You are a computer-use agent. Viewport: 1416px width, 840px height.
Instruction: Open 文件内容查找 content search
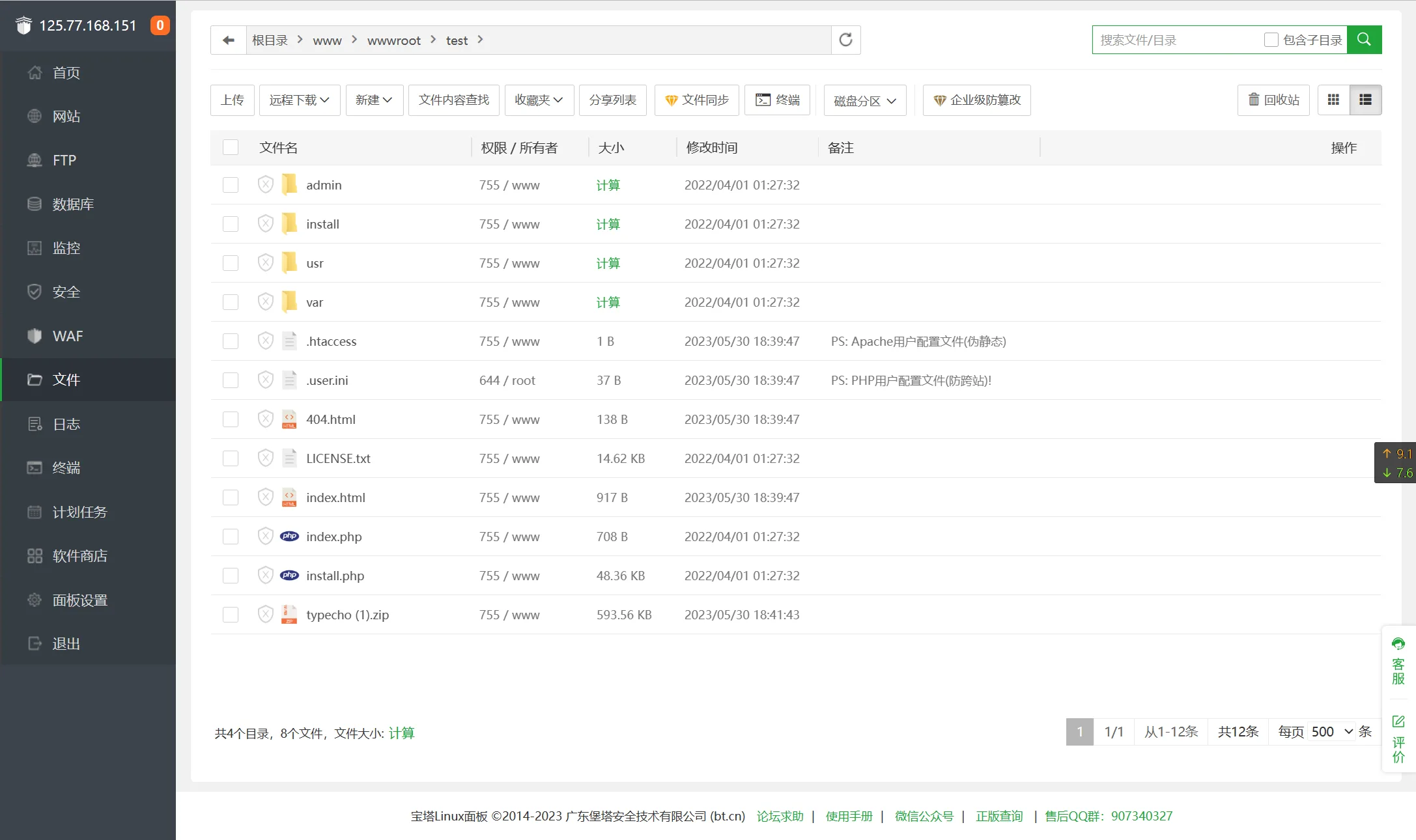pyautogui.click(x=454, y=100)
